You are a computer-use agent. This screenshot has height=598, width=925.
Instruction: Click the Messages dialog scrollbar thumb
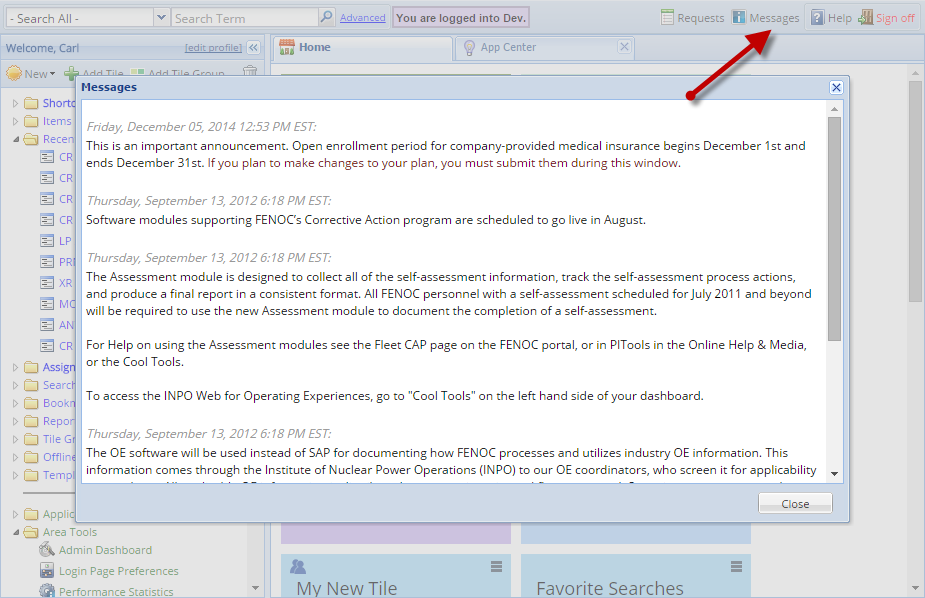pos(834,229)
